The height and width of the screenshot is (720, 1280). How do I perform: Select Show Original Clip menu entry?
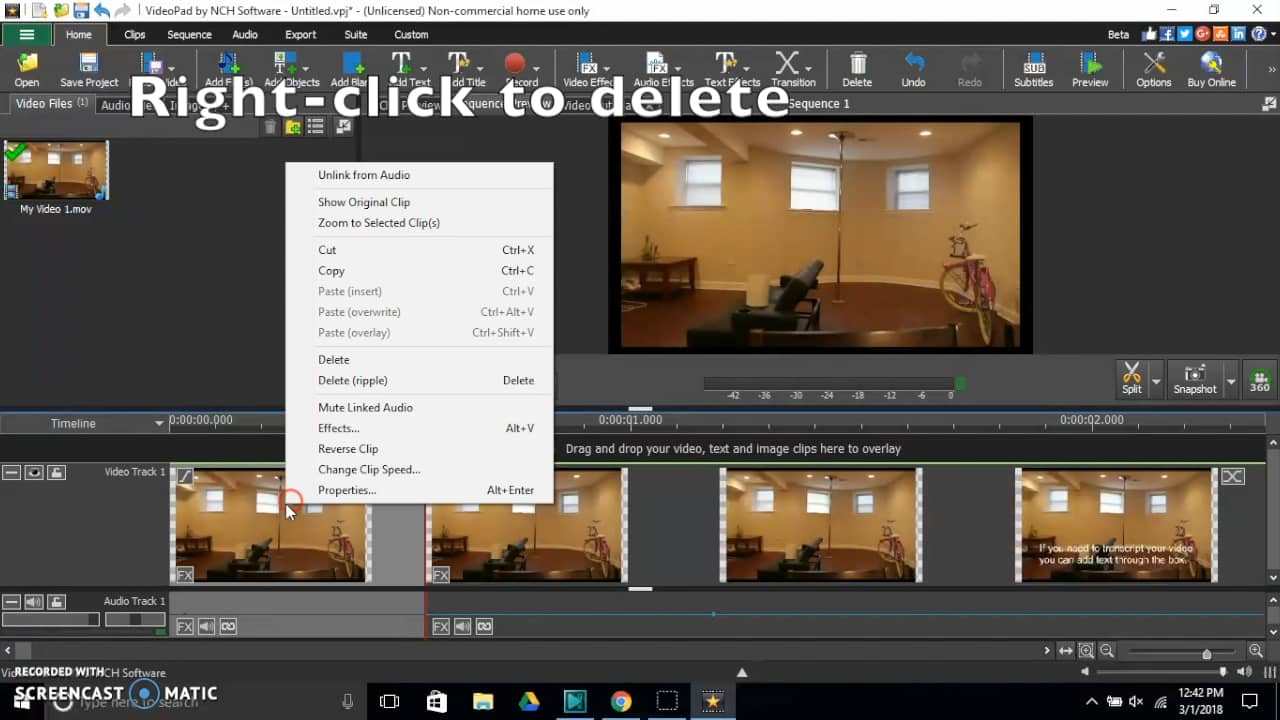click(x=419, y=202)
